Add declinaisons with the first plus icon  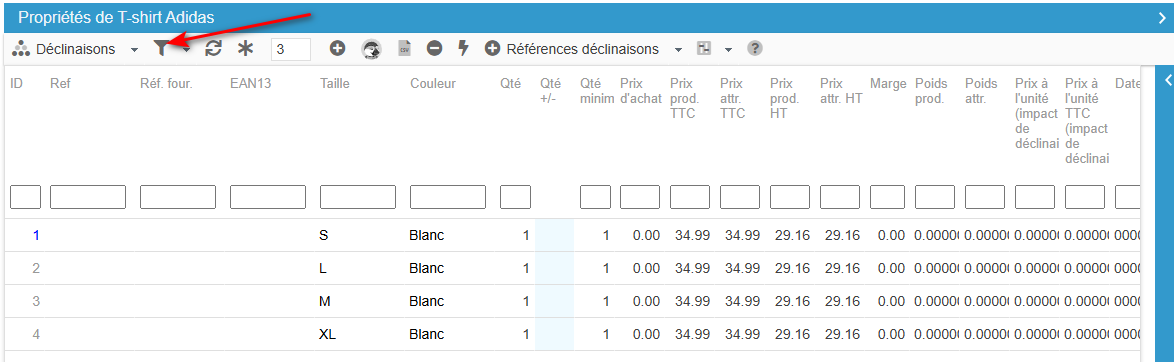338,49
